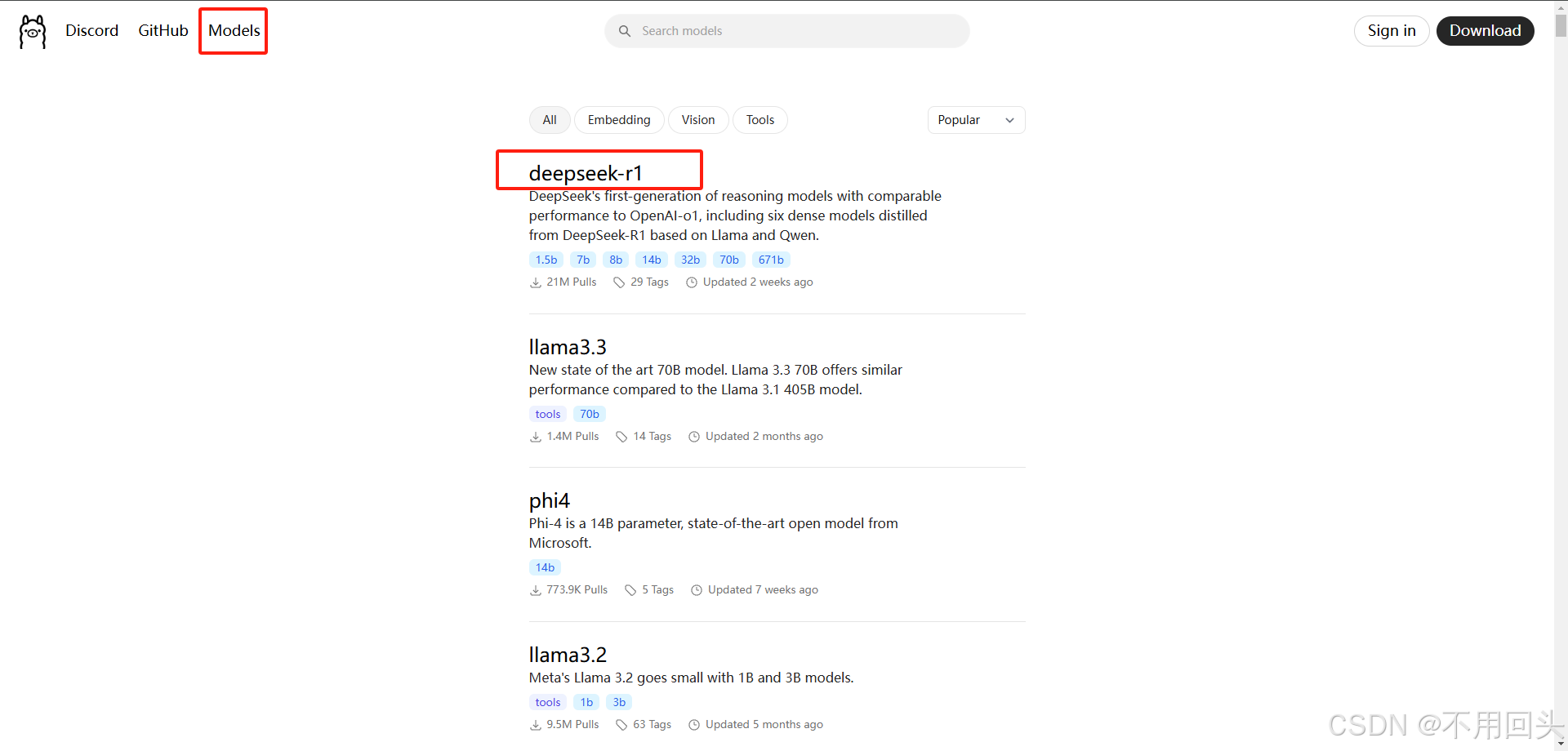Click the "773.9K Pulls" text

pyautogui.click(x=577, y=590)
